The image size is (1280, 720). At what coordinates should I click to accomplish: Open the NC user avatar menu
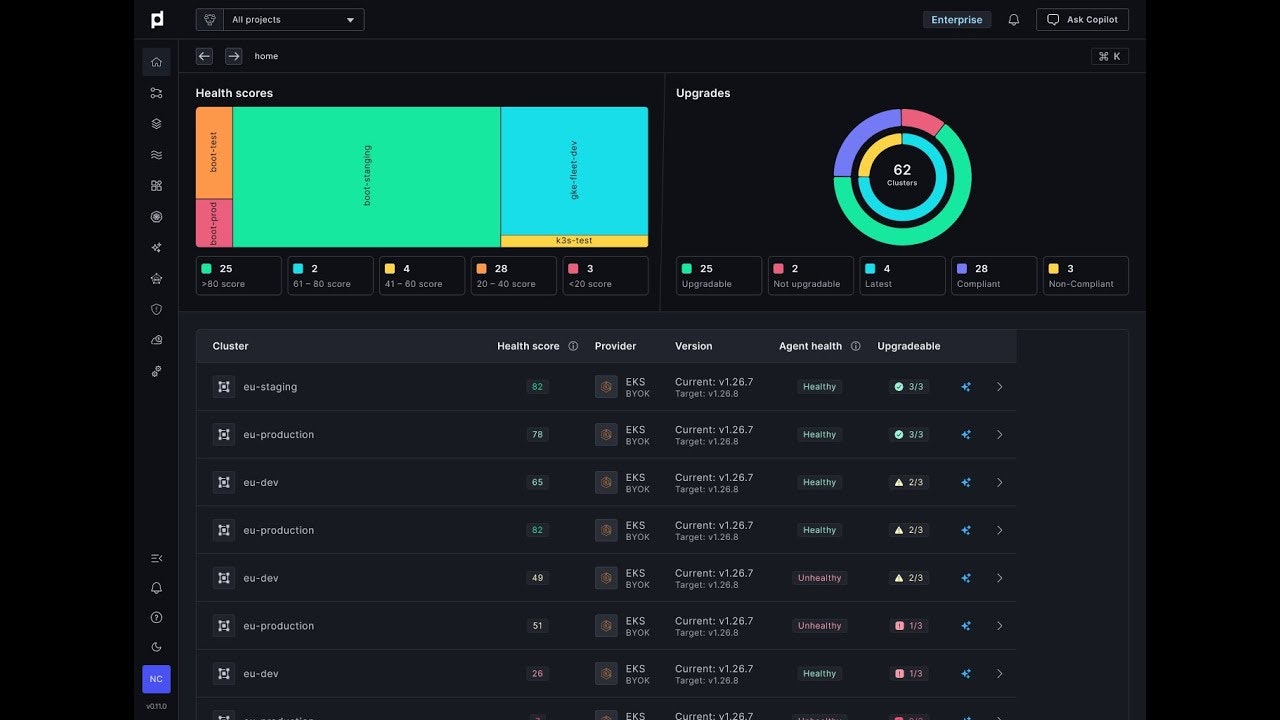click(156, 679)
